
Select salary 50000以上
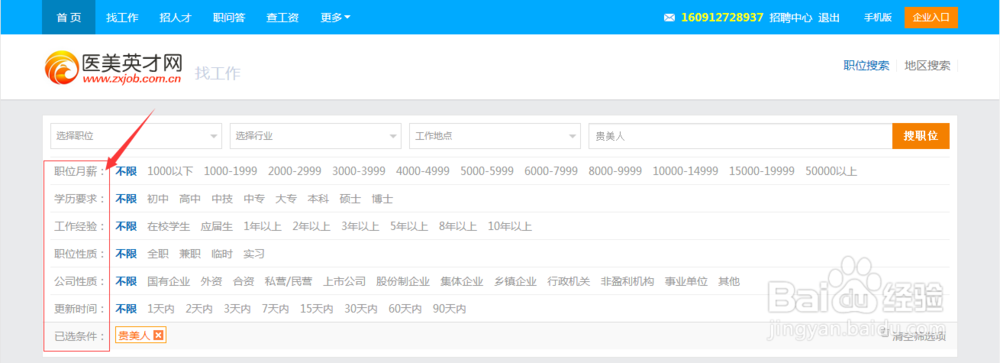[831, 171]
